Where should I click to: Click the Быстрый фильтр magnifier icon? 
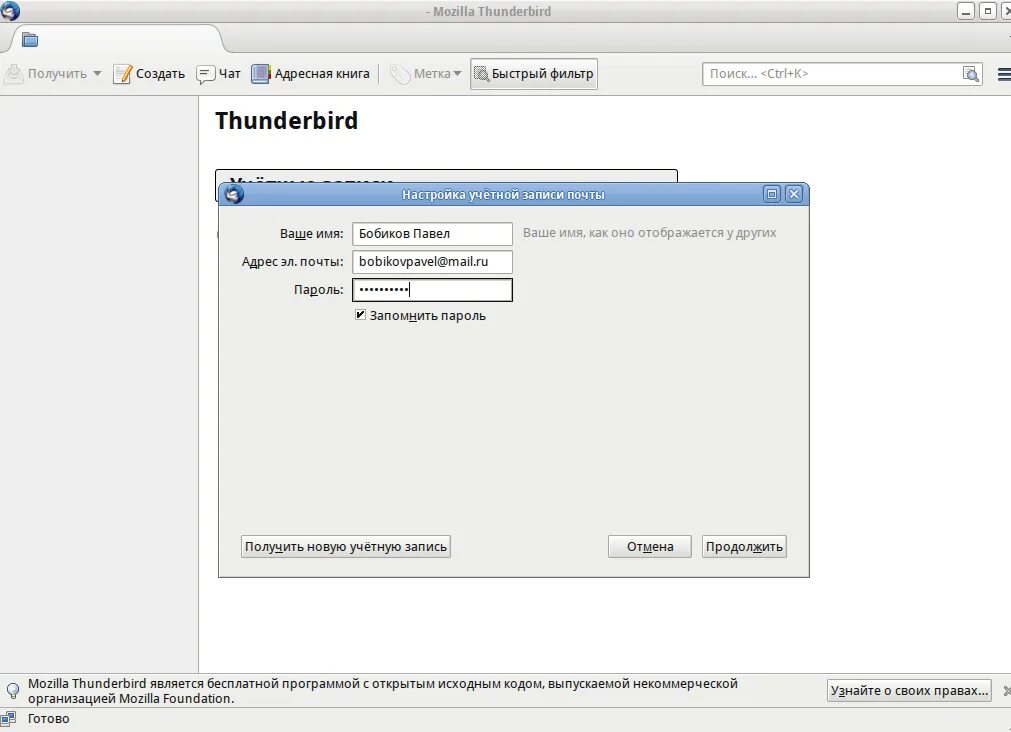click(x=481, y=74)
